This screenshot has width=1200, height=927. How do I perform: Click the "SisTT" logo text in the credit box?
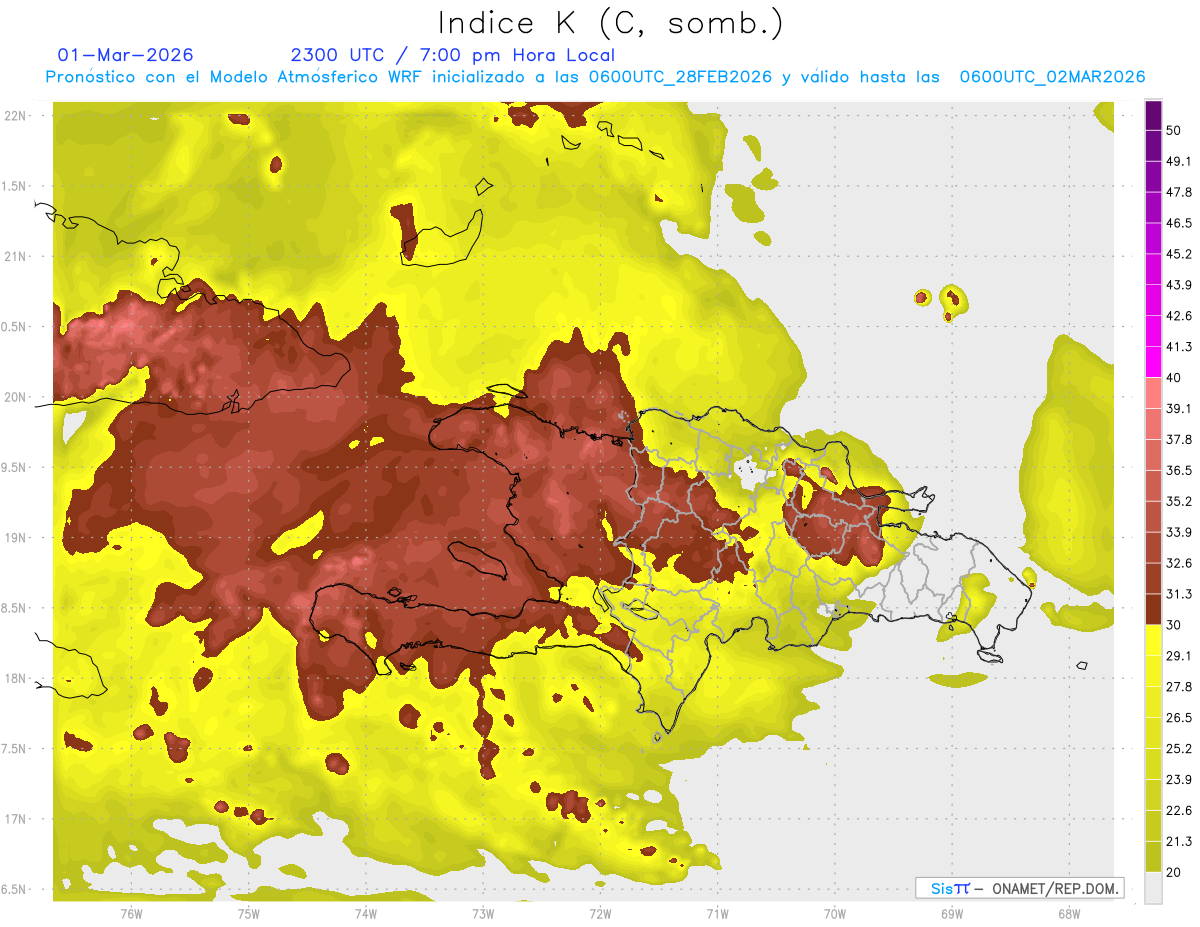[x=950, y=888]
